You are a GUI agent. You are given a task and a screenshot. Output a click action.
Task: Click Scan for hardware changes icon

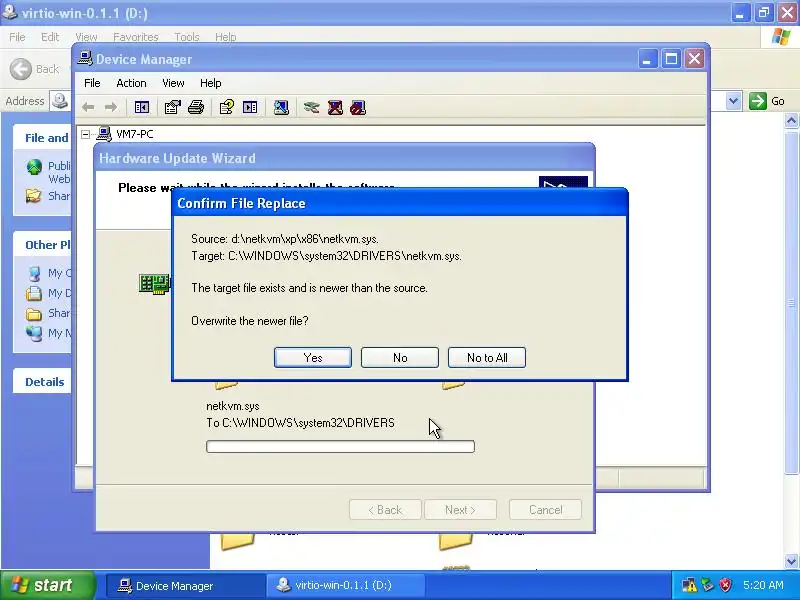coord(281,107)
